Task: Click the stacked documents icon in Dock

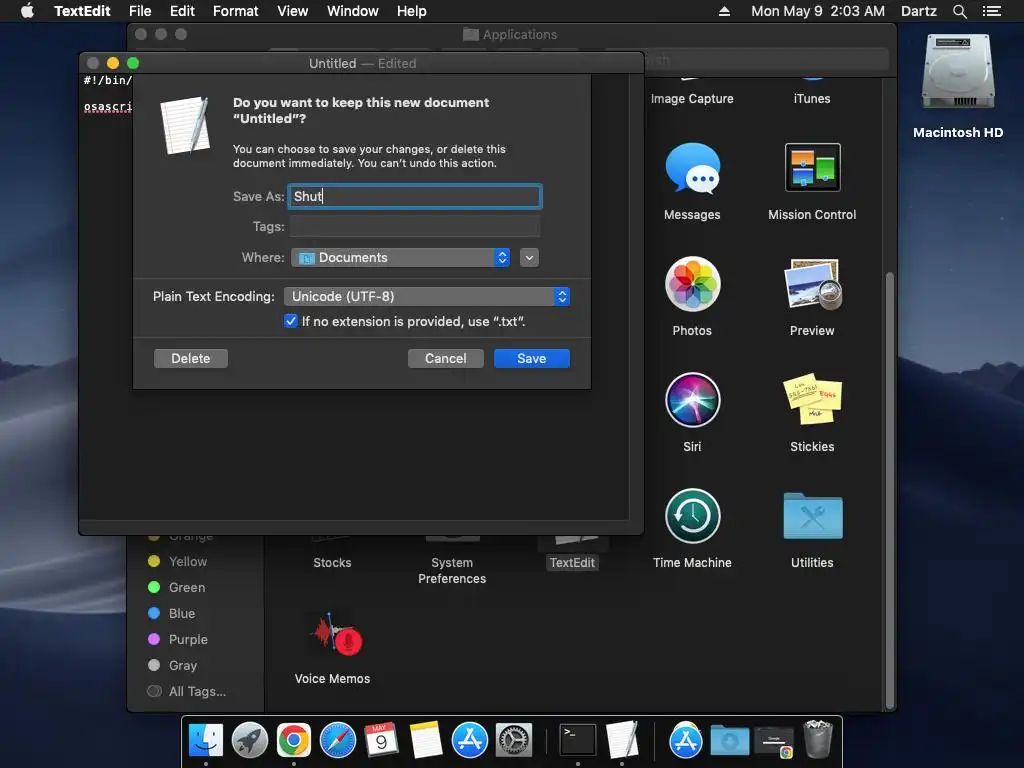Action: [x=773, y=742]
